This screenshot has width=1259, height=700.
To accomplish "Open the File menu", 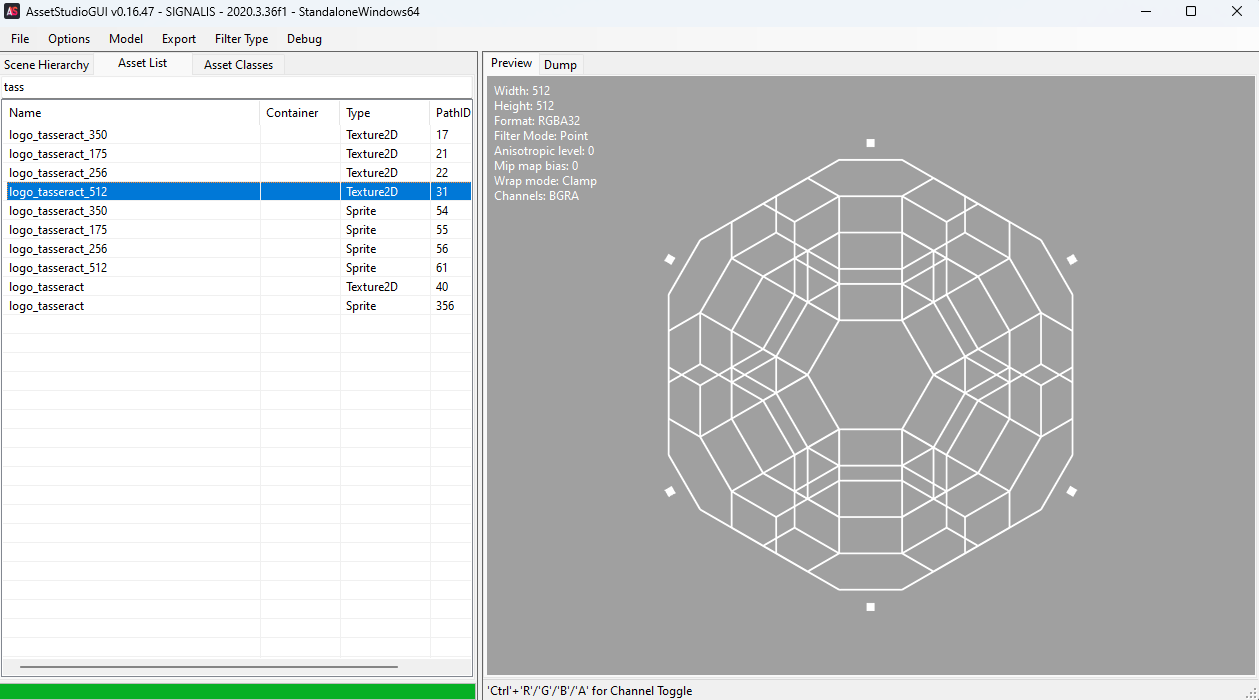I will [x=20, y=39].
